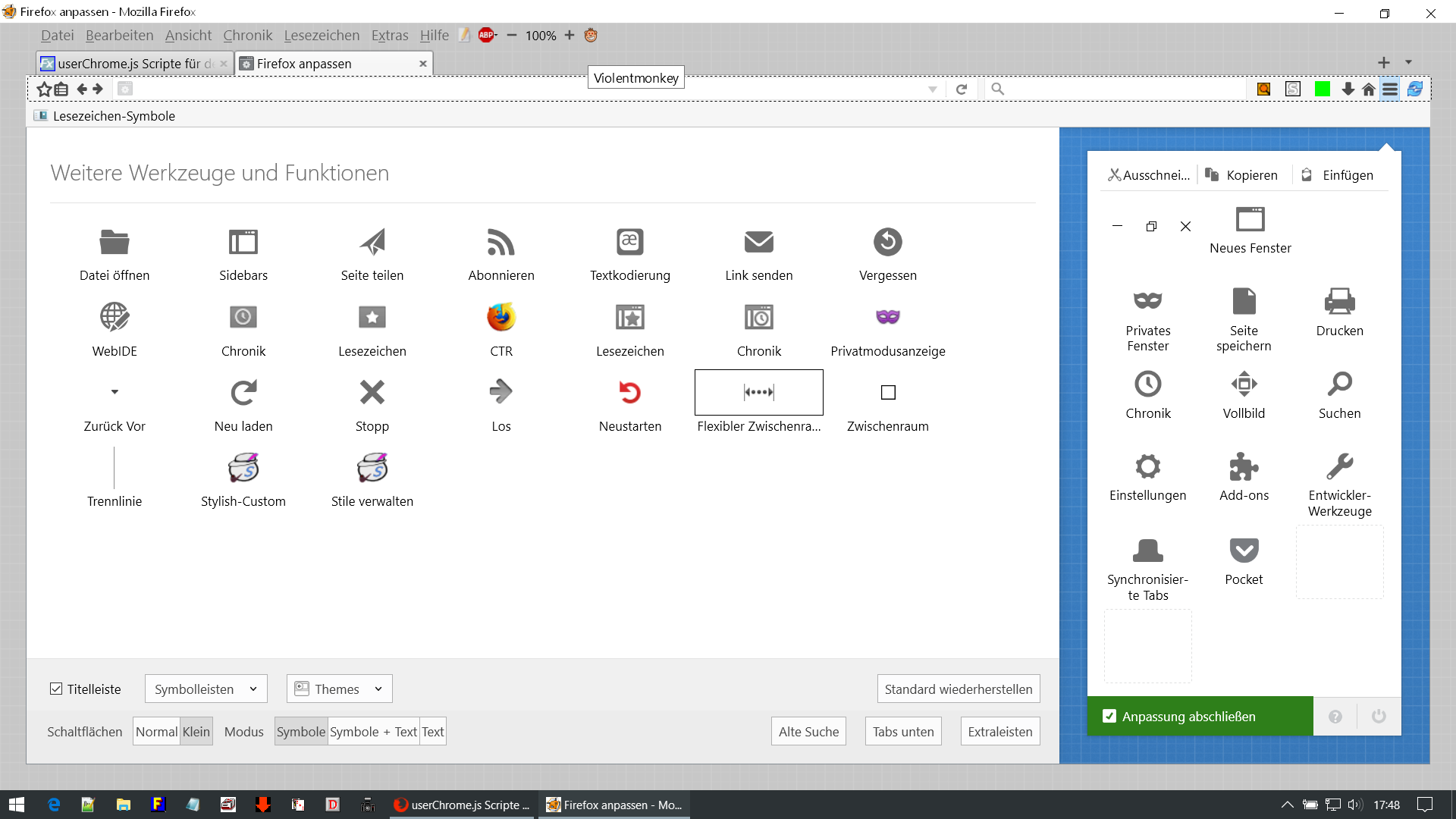Click the Vergessen icon

[887, 243]
